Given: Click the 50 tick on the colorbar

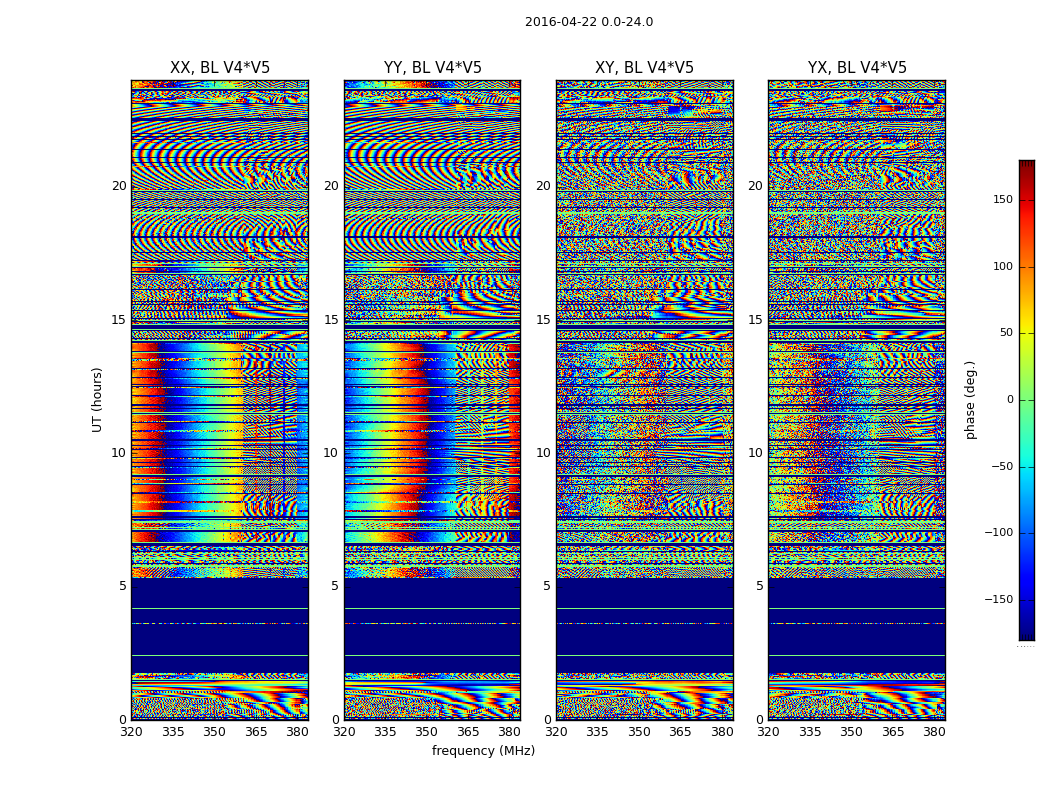Looking at the screenshot, I should (x=1006, y=333).
